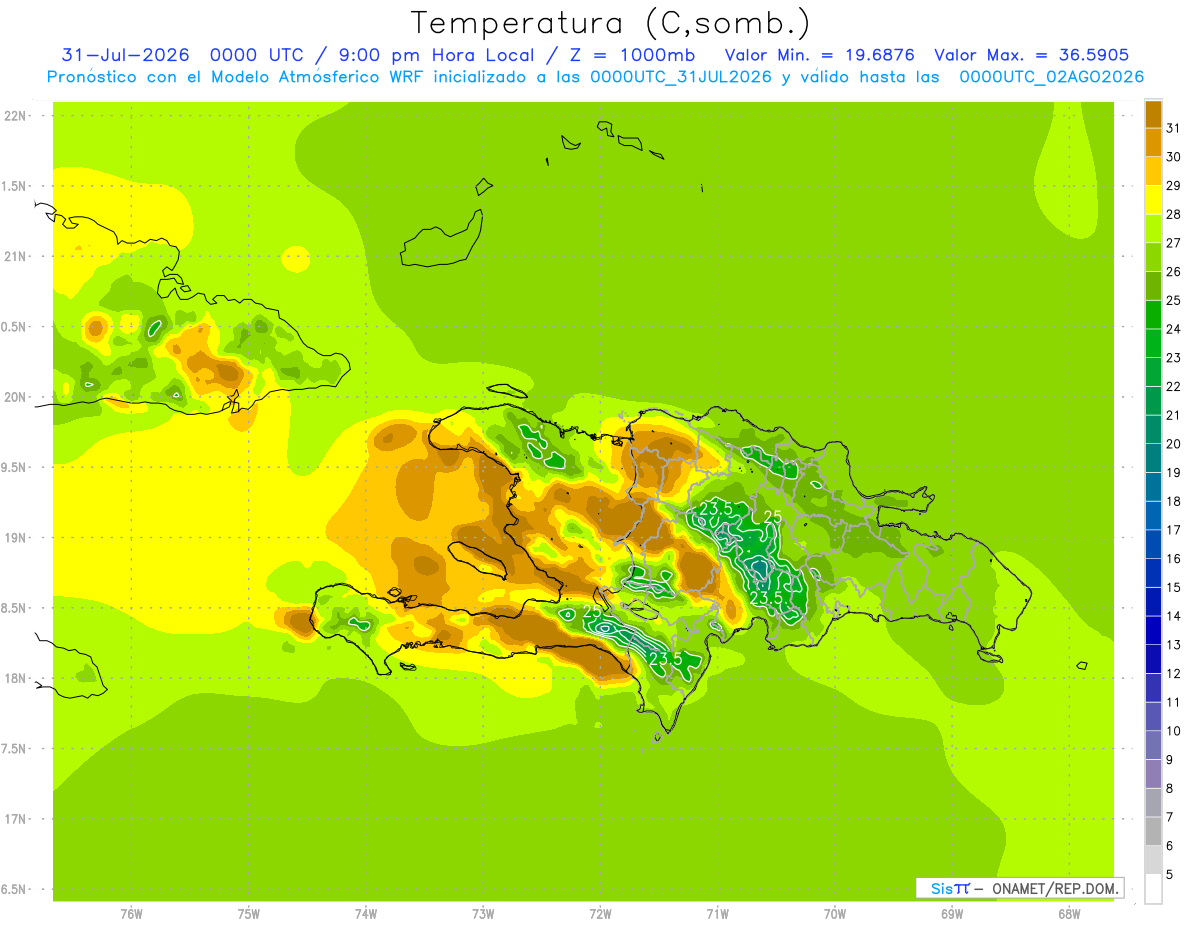
Task: Click the latitude label "21N"
Action: pos(14,257)
